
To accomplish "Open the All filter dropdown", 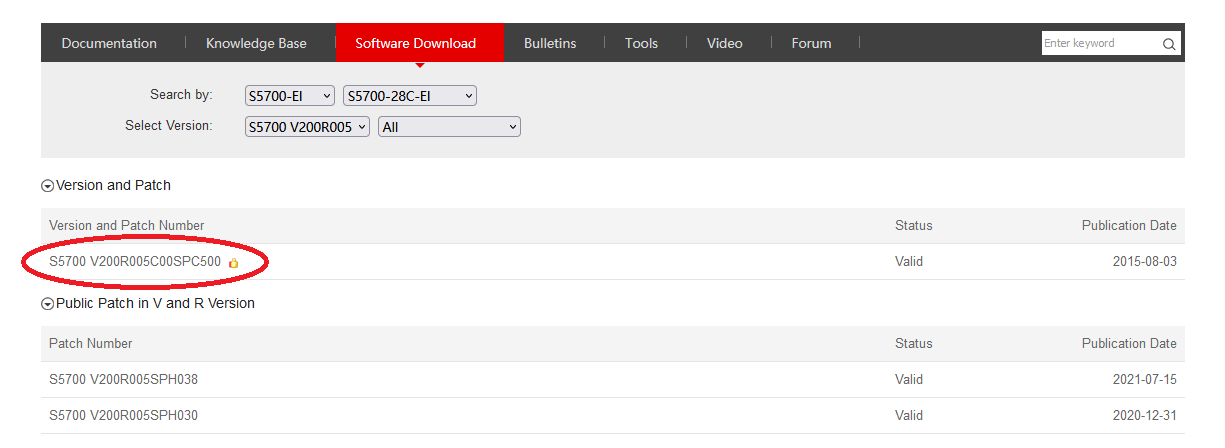I will [449, 127].
